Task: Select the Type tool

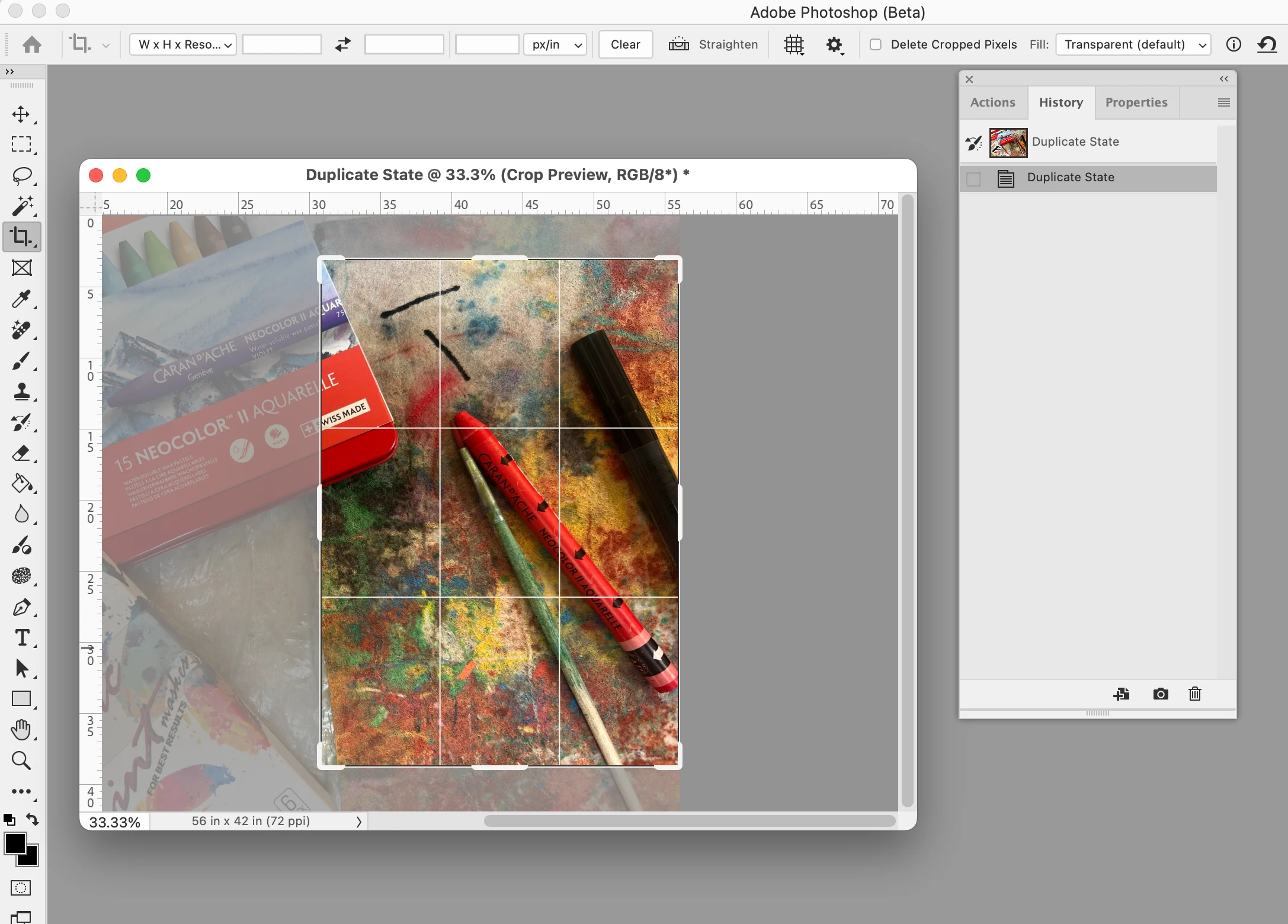Action: tap(22, 638)
